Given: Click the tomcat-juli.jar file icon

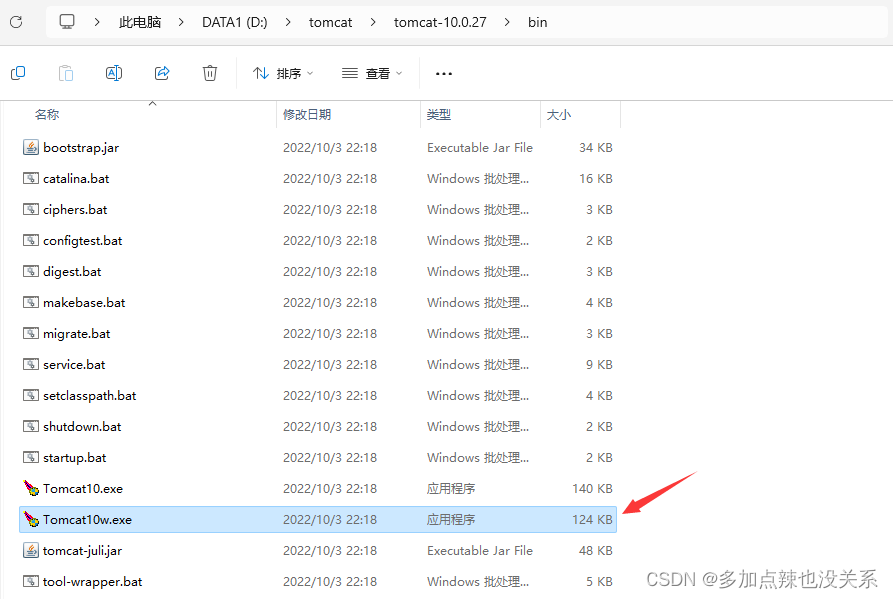Looking at the screenshot, I should [x=31, y=550].
